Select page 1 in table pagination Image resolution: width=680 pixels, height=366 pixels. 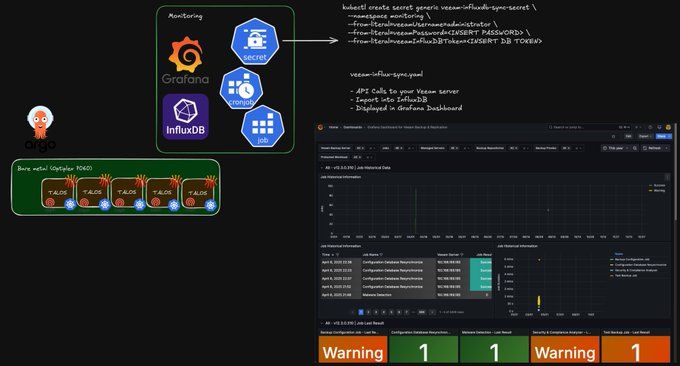point(361,312)
